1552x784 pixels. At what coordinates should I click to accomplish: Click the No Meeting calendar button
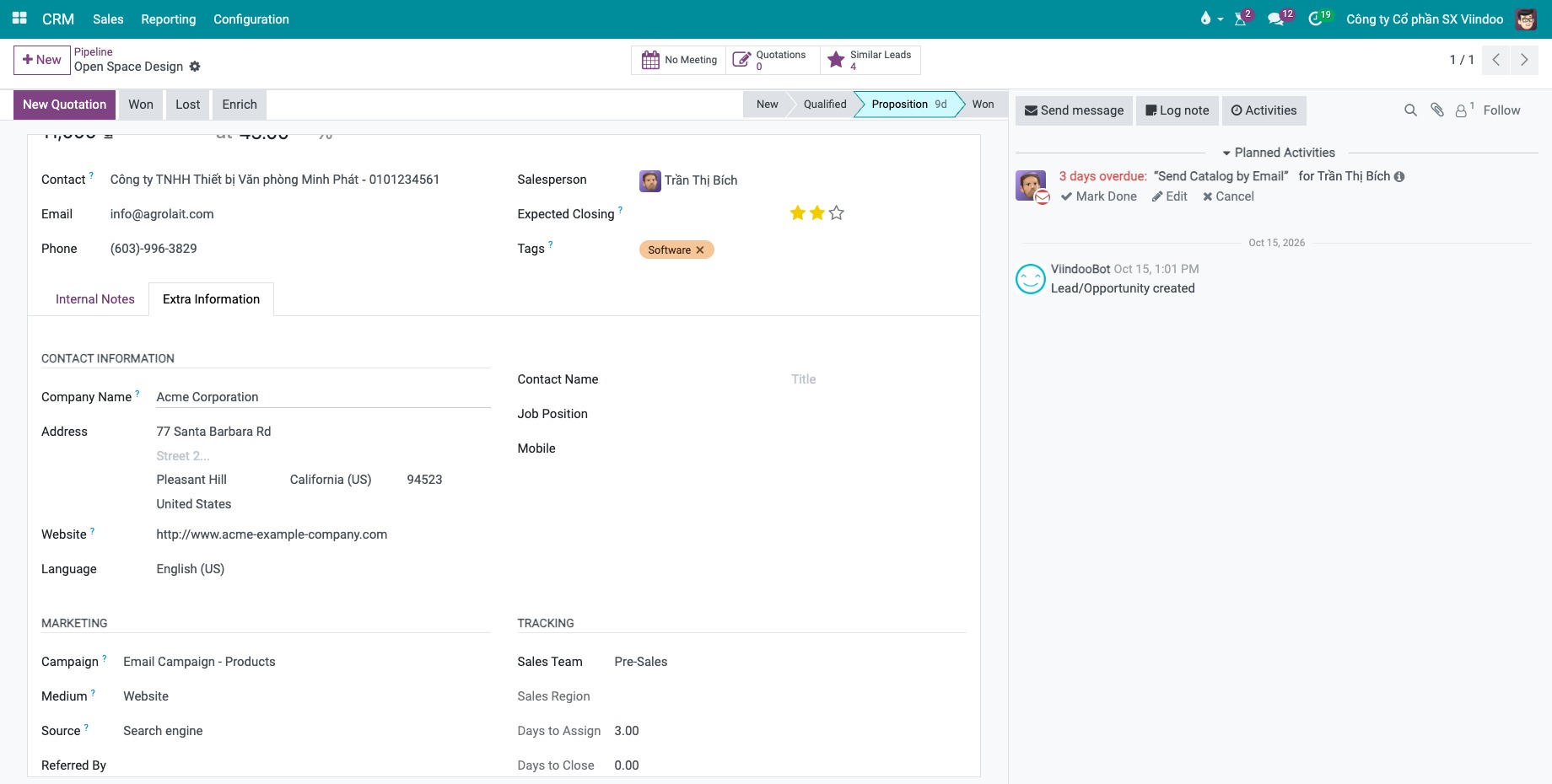click(679, 60)
